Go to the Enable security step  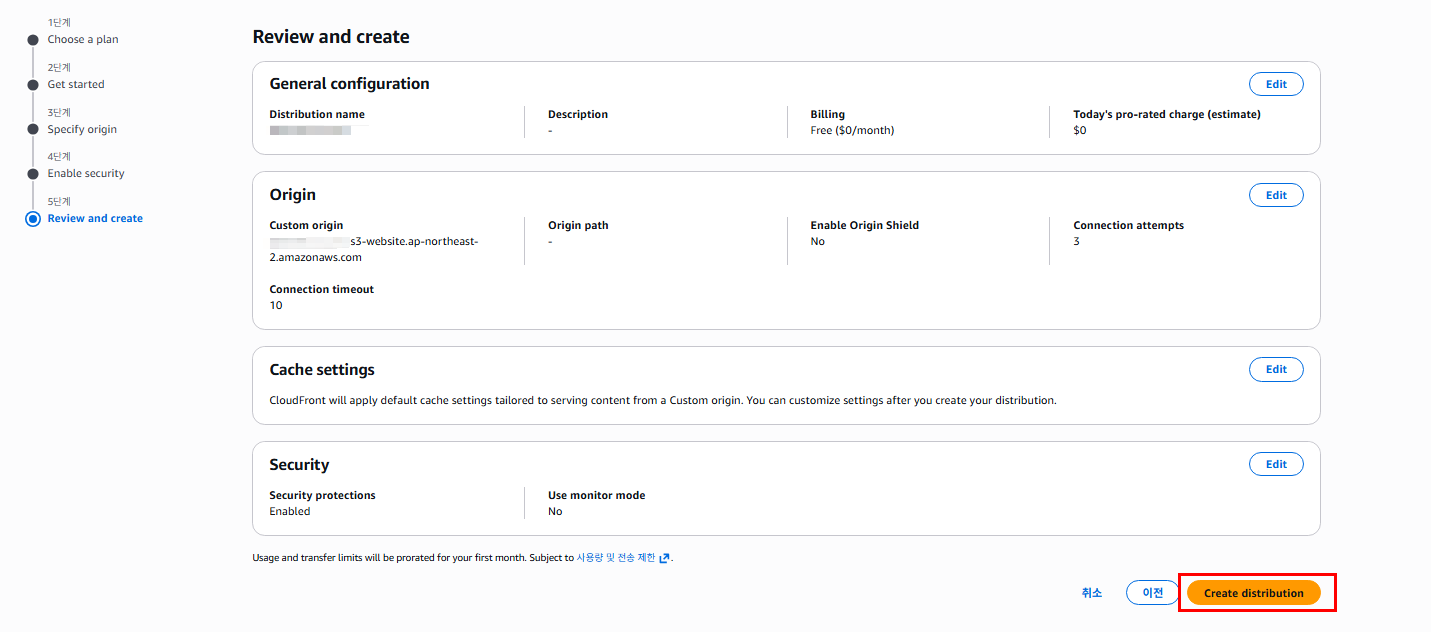86,174
